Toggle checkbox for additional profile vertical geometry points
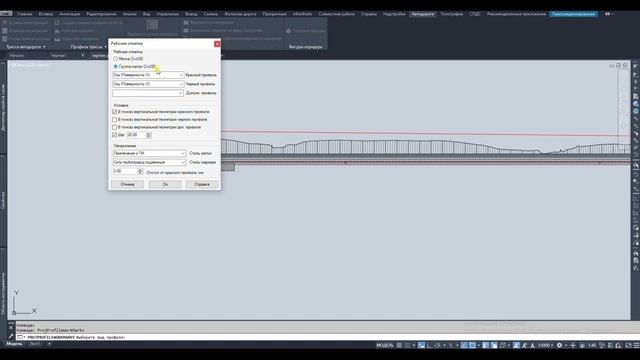Image resolution: width=640 pixels, height=360 pixels. click(x=115, y=127)
